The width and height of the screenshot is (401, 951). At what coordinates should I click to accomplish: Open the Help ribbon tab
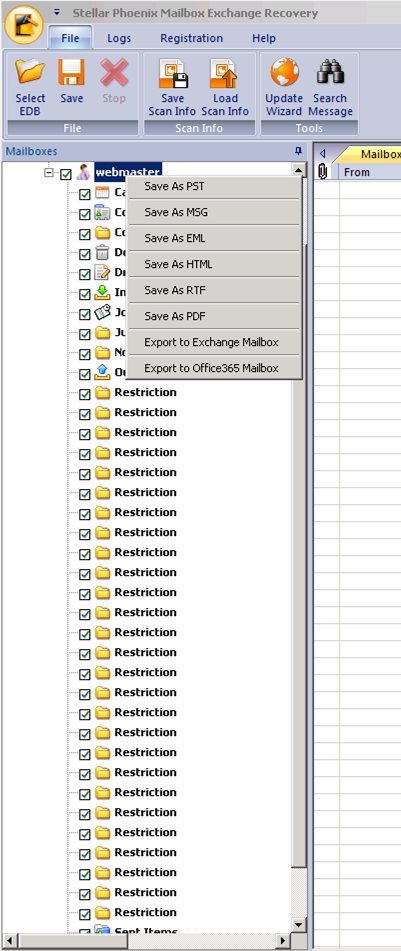pyautogui.click(x=264, y=38)
